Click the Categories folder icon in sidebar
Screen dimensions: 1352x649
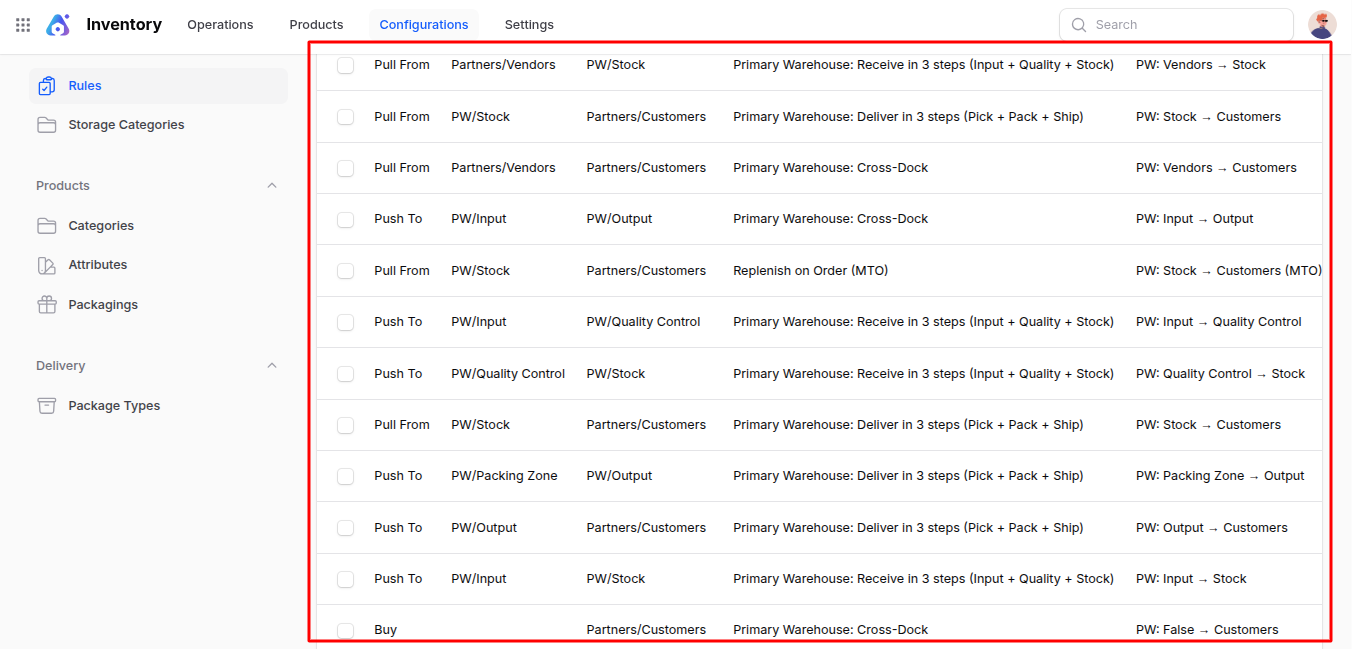tap(46, 226)
